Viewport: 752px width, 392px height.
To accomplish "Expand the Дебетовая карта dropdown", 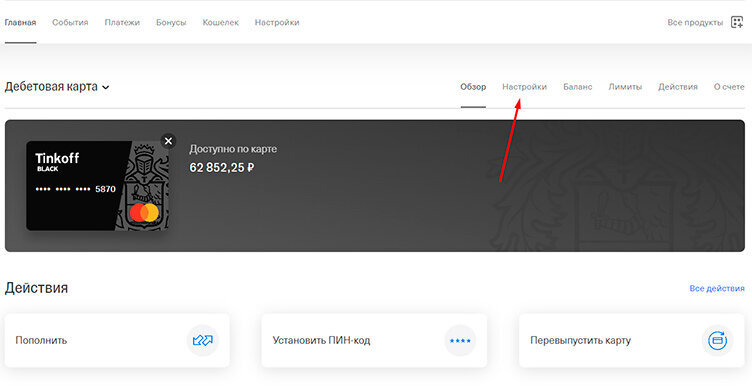I will tap(57, 87).
